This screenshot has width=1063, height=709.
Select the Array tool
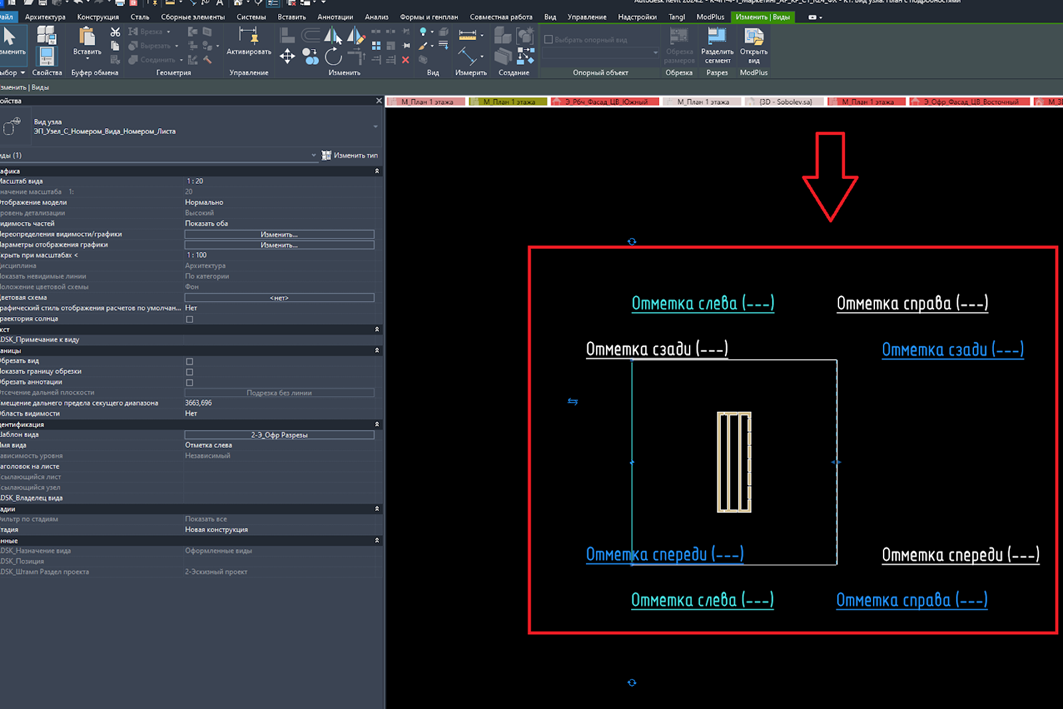tap(376, 45)
